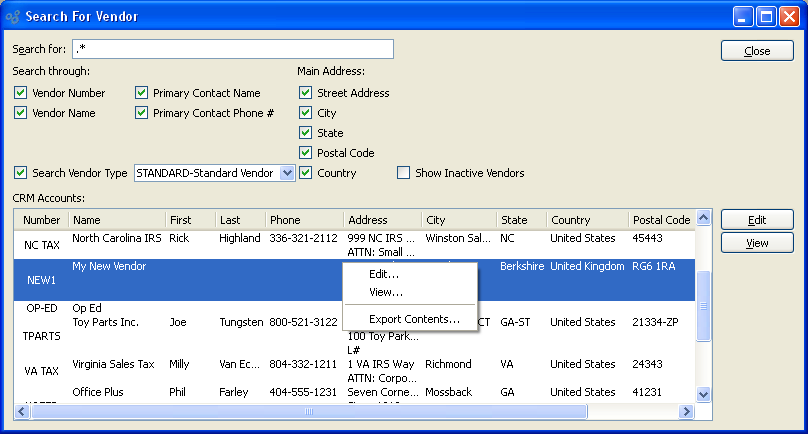
Task: Maximize the Search For Vendor window
Action: point(766,16)
